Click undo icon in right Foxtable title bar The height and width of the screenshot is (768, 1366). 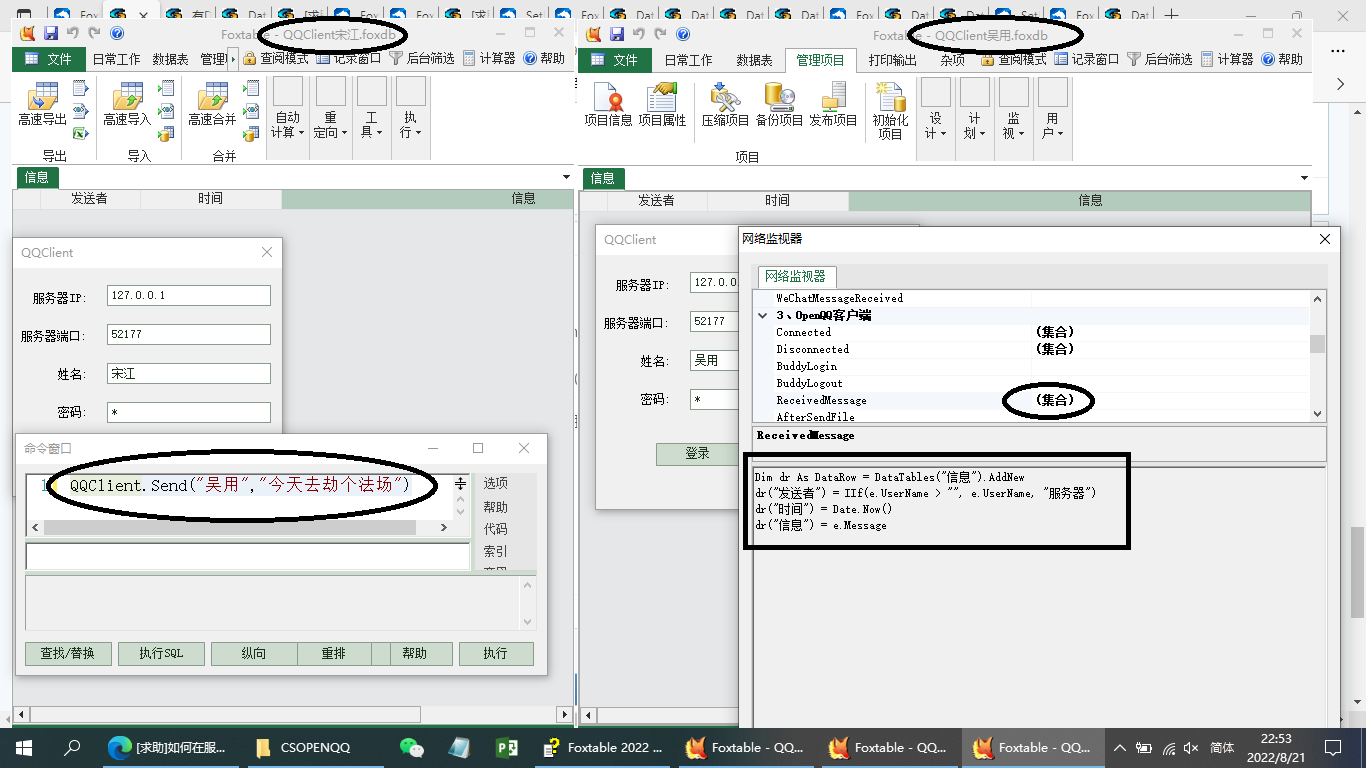coord(639,33)
